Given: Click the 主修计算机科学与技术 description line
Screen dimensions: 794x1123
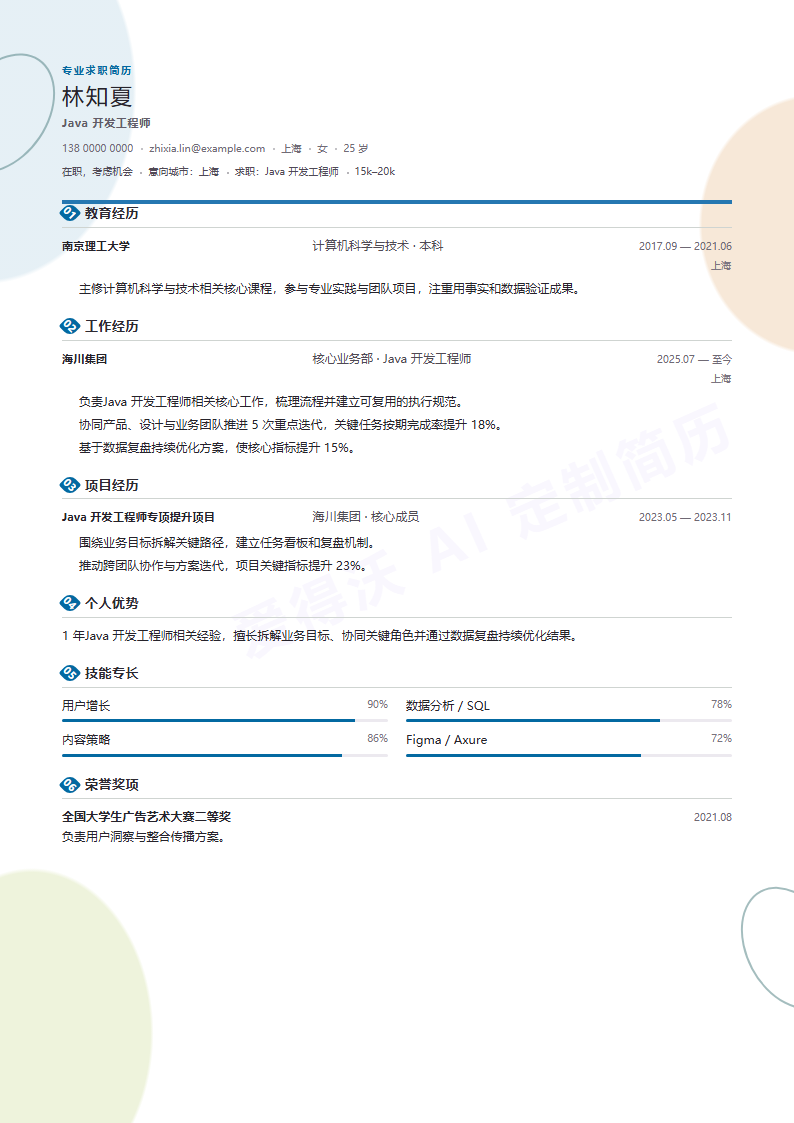Looking at the screenshot, I should point(330,289).
